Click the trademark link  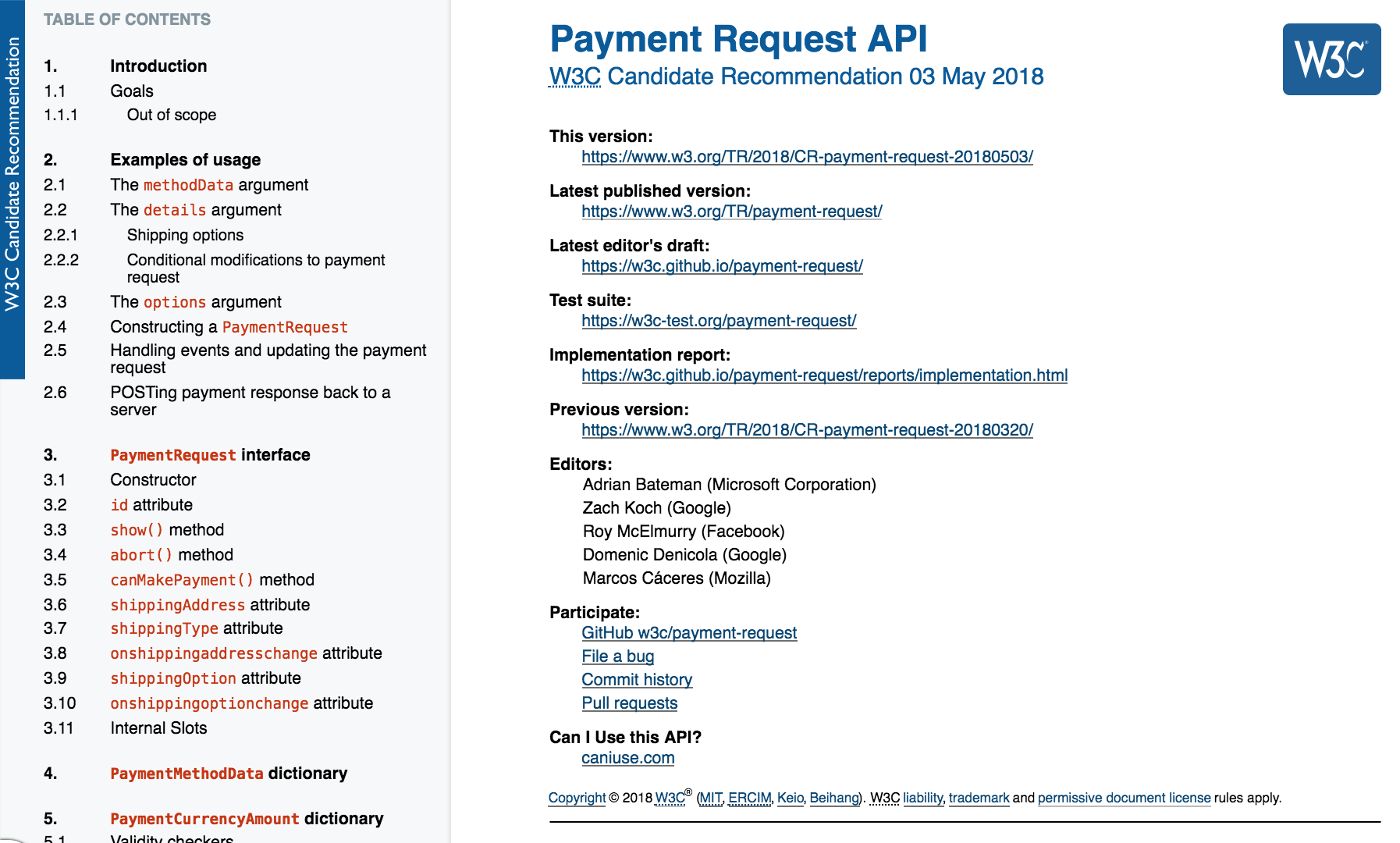pos(979,798)
